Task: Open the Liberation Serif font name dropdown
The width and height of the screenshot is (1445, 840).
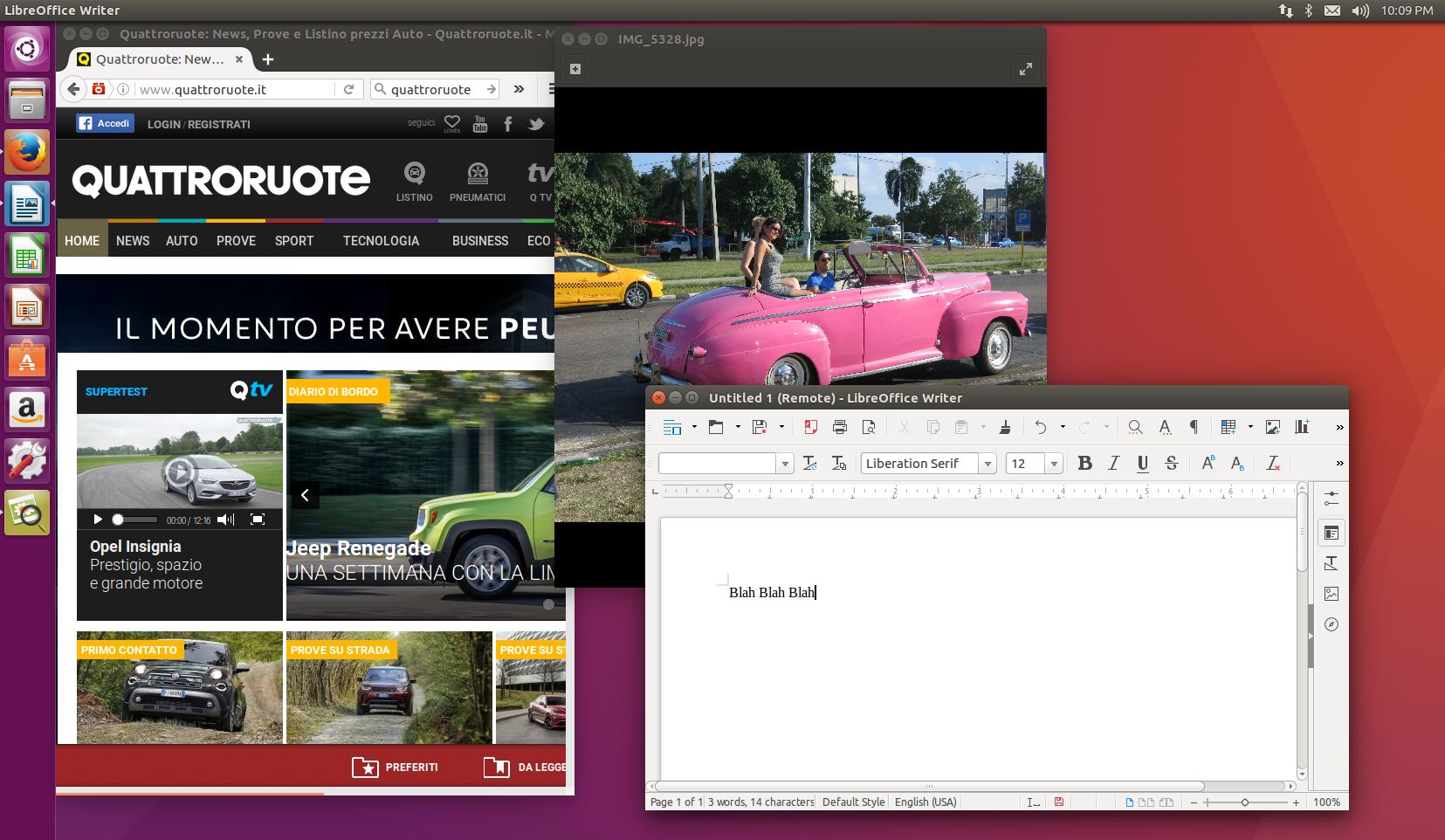Action: point(987,464)
